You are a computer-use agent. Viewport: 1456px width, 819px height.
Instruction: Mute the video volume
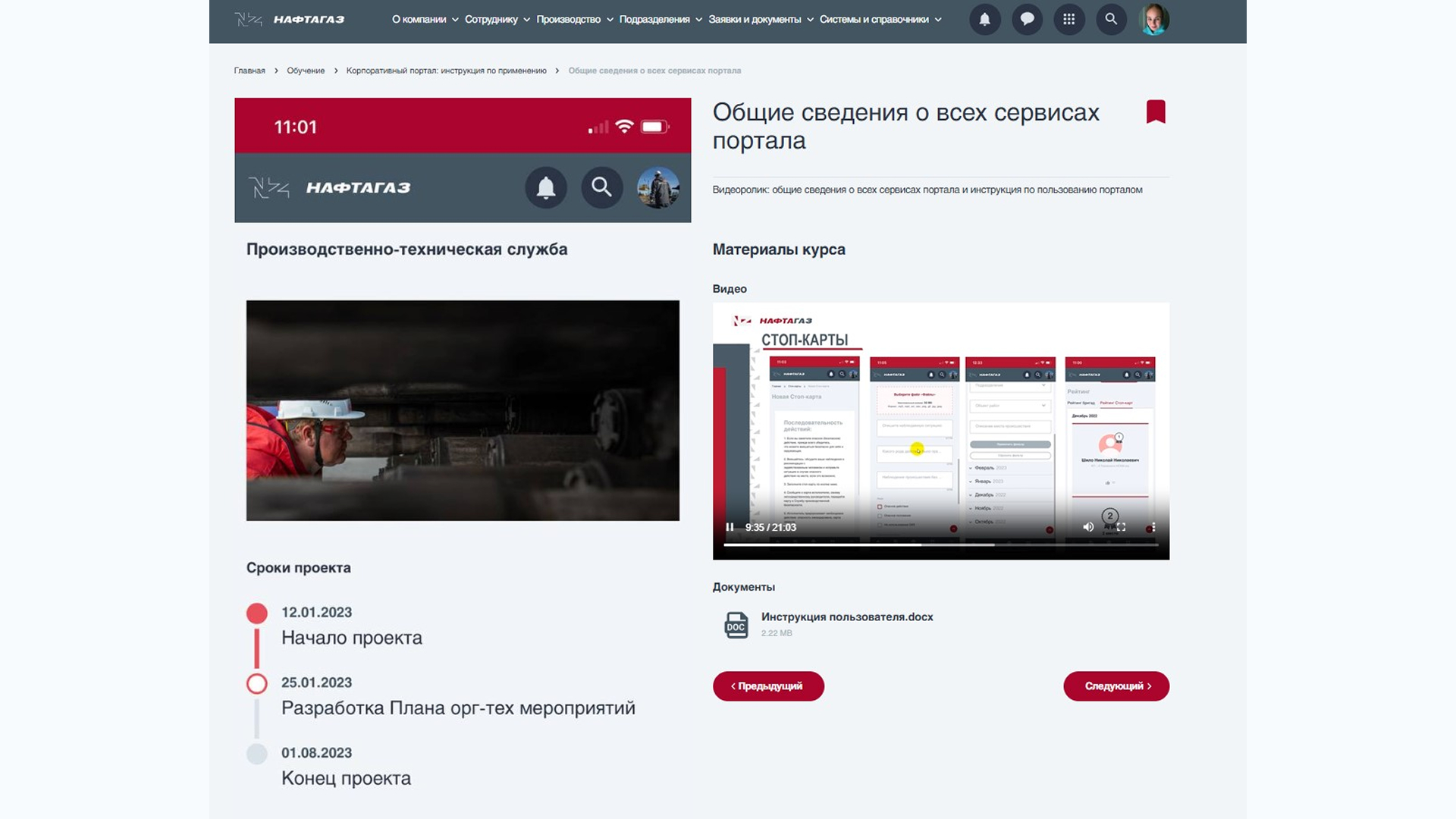[1088, 527]
